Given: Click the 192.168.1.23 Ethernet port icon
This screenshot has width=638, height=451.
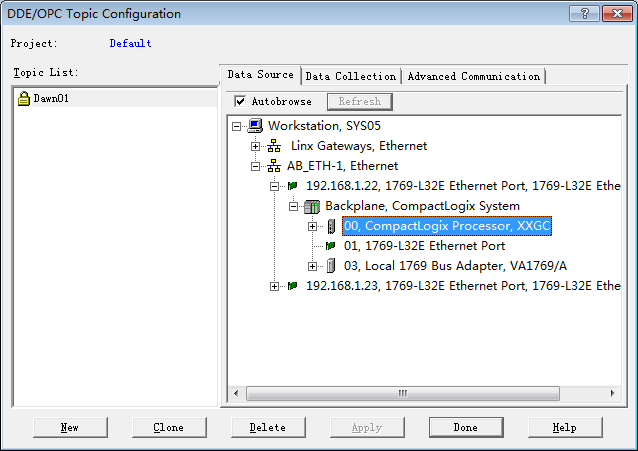Looking at the screenshot, I should pyautogui.click(x=292, y=286).
